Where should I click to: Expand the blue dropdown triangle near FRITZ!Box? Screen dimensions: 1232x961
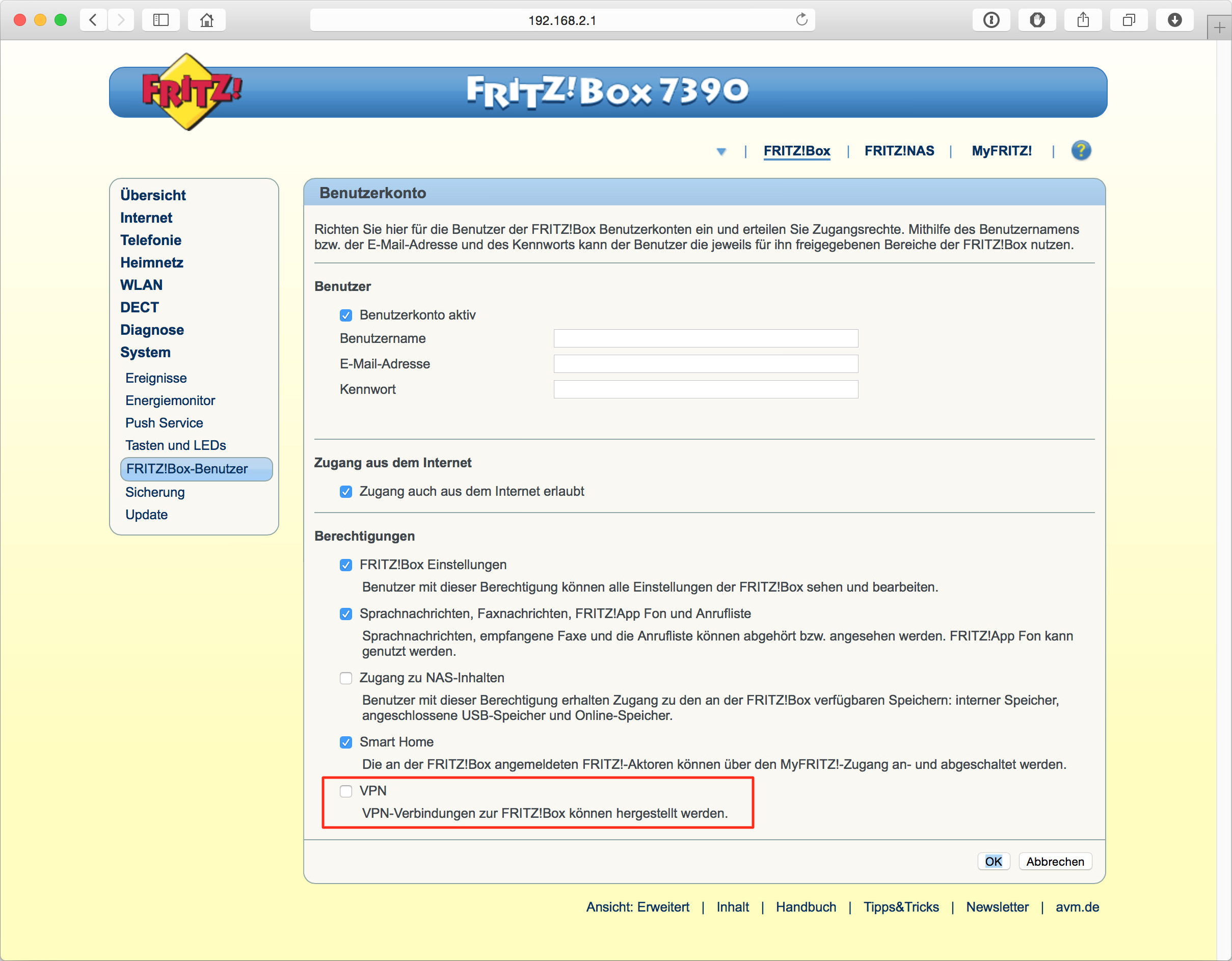[721, 151]
